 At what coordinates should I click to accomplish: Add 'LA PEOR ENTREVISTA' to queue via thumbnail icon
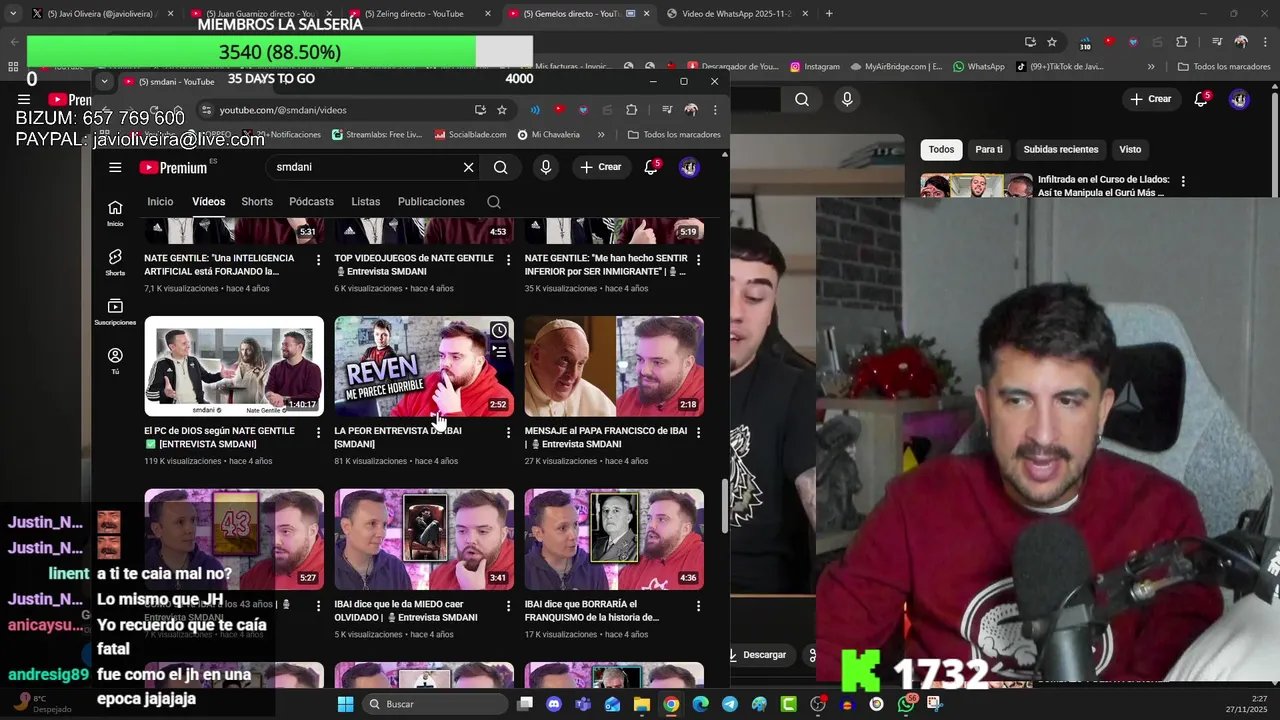499,352
